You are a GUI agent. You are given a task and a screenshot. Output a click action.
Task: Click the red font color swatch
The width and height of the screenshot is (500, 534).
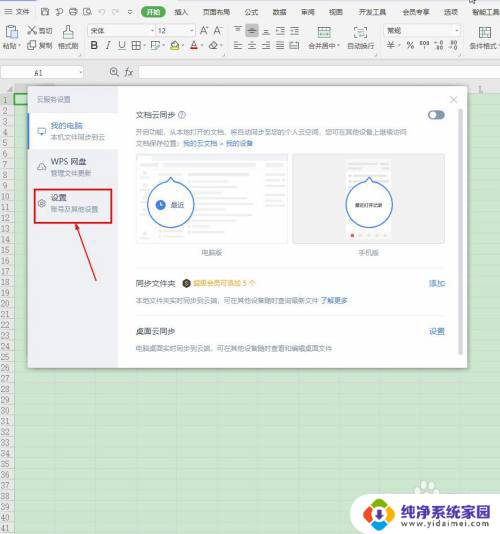[194, 45]
